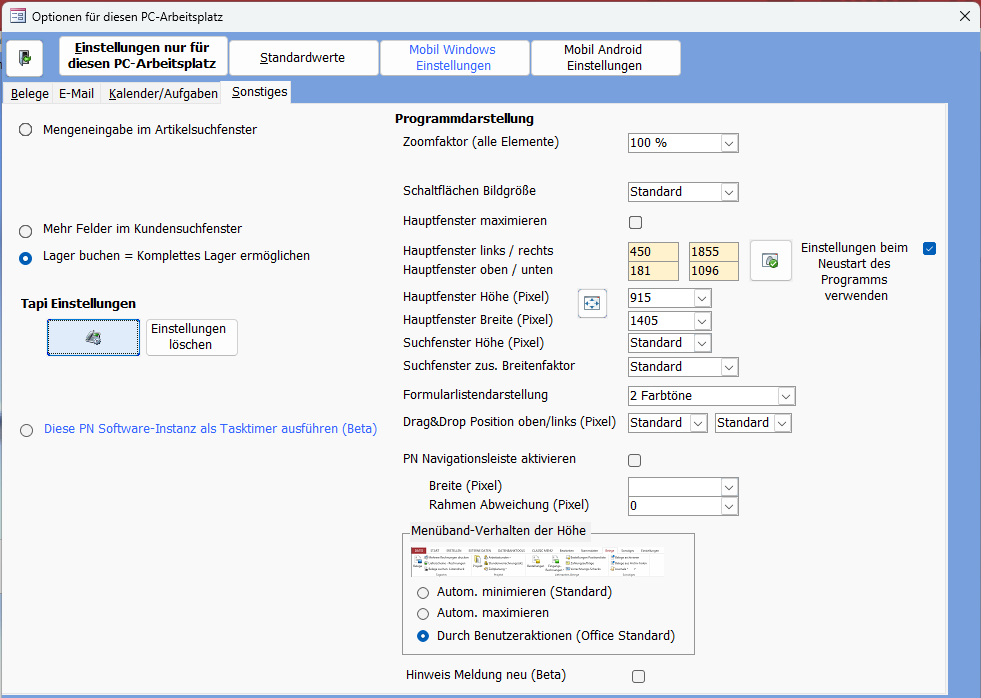This screenshot has height=698, width=981.
Task: Click the exit door icon at top left
Action: click(24, 58)
